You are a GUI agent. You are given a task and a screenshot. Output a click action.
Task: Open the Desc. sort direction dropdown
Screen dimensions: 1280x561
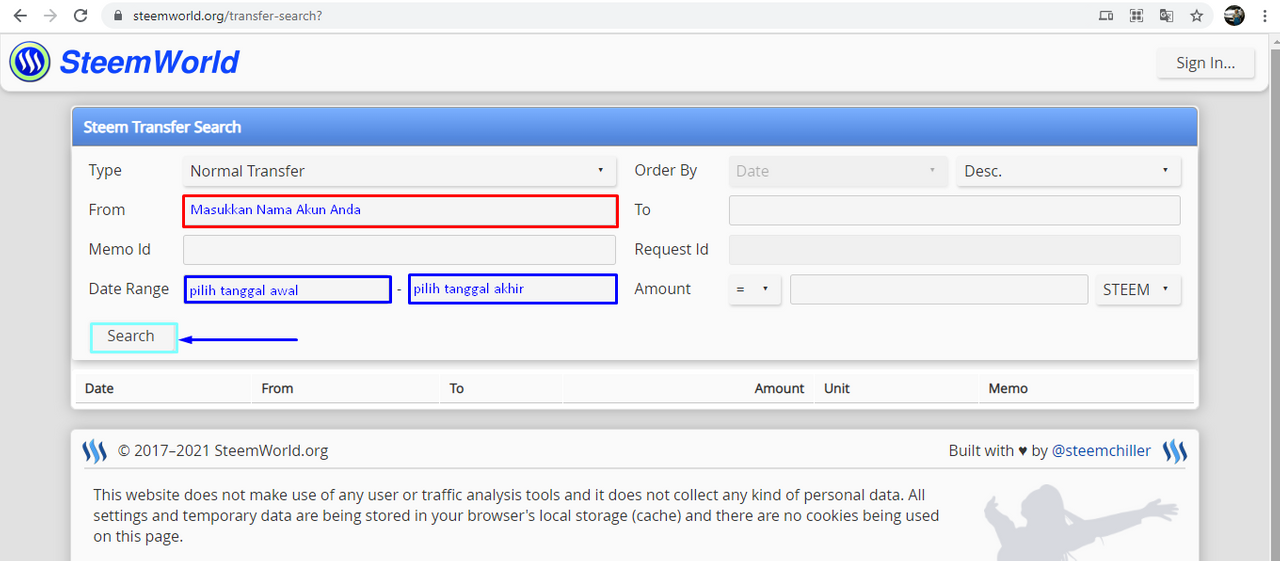(1069, 171)
